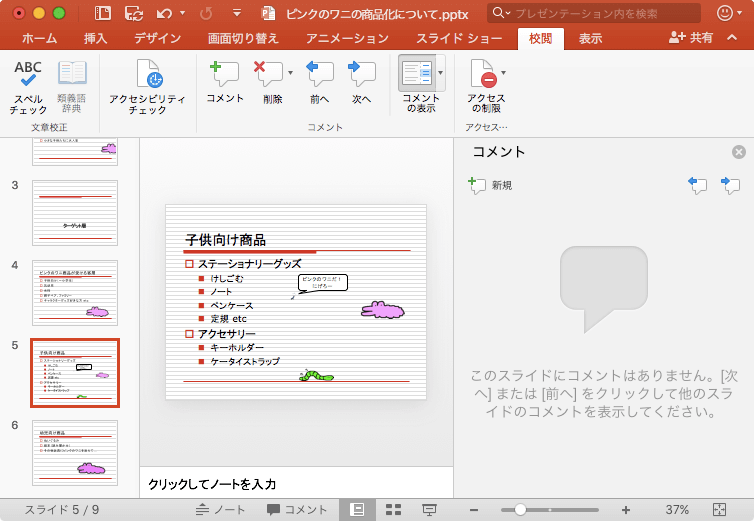Switch to the デザイン ribbon tab
The image size is (754, 521).
(x=157, y=39)
